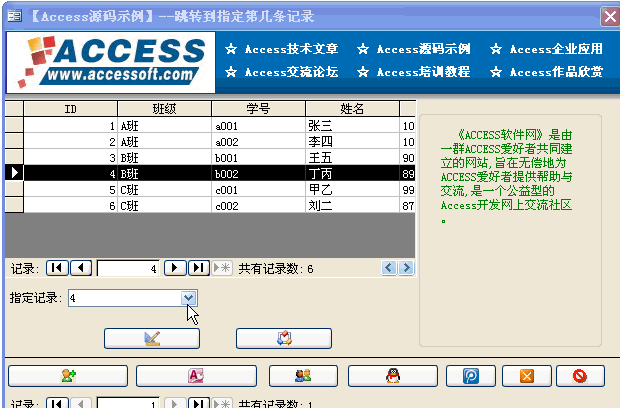Viewport: 620px width, 408px height.
Task: Click the ID column header
Action: tap(70, 109)
